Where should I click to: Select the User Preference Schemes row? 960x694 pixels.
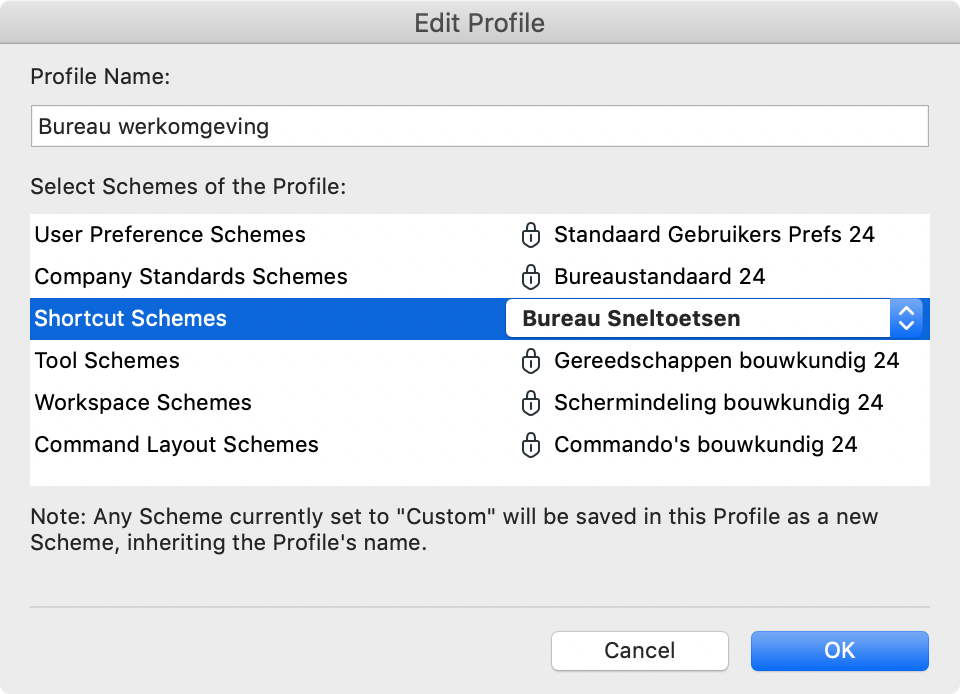click(480, 235)
